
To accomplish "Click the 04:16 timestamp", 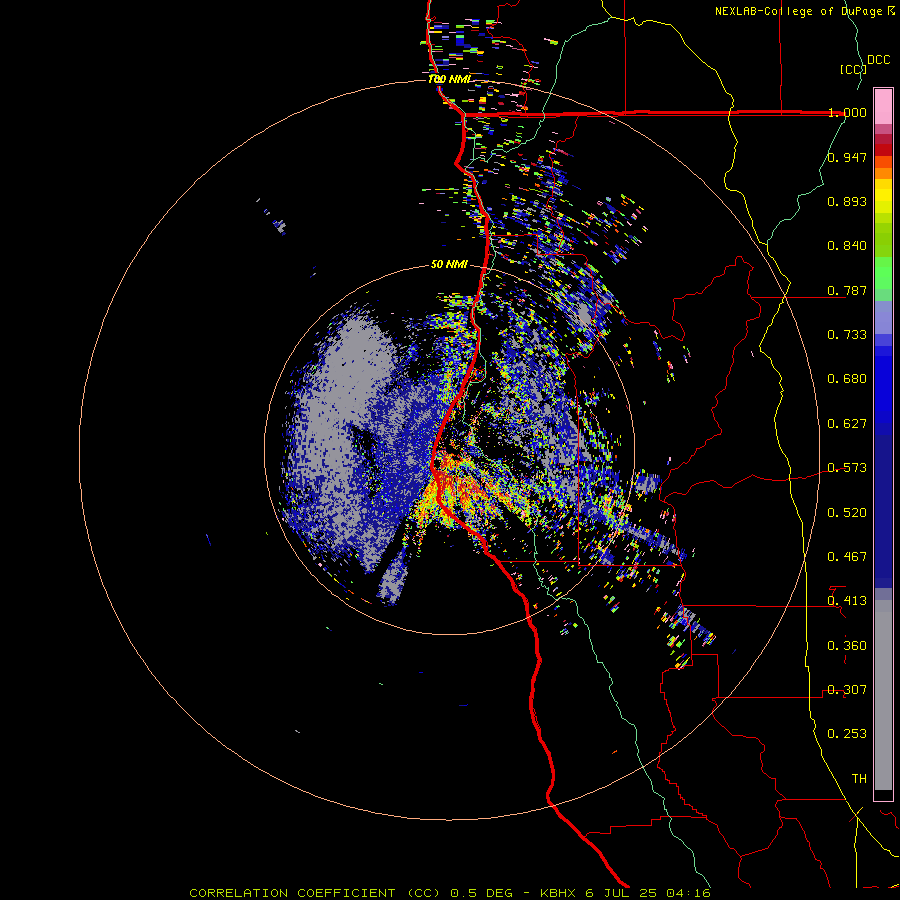I will (688, 893).
